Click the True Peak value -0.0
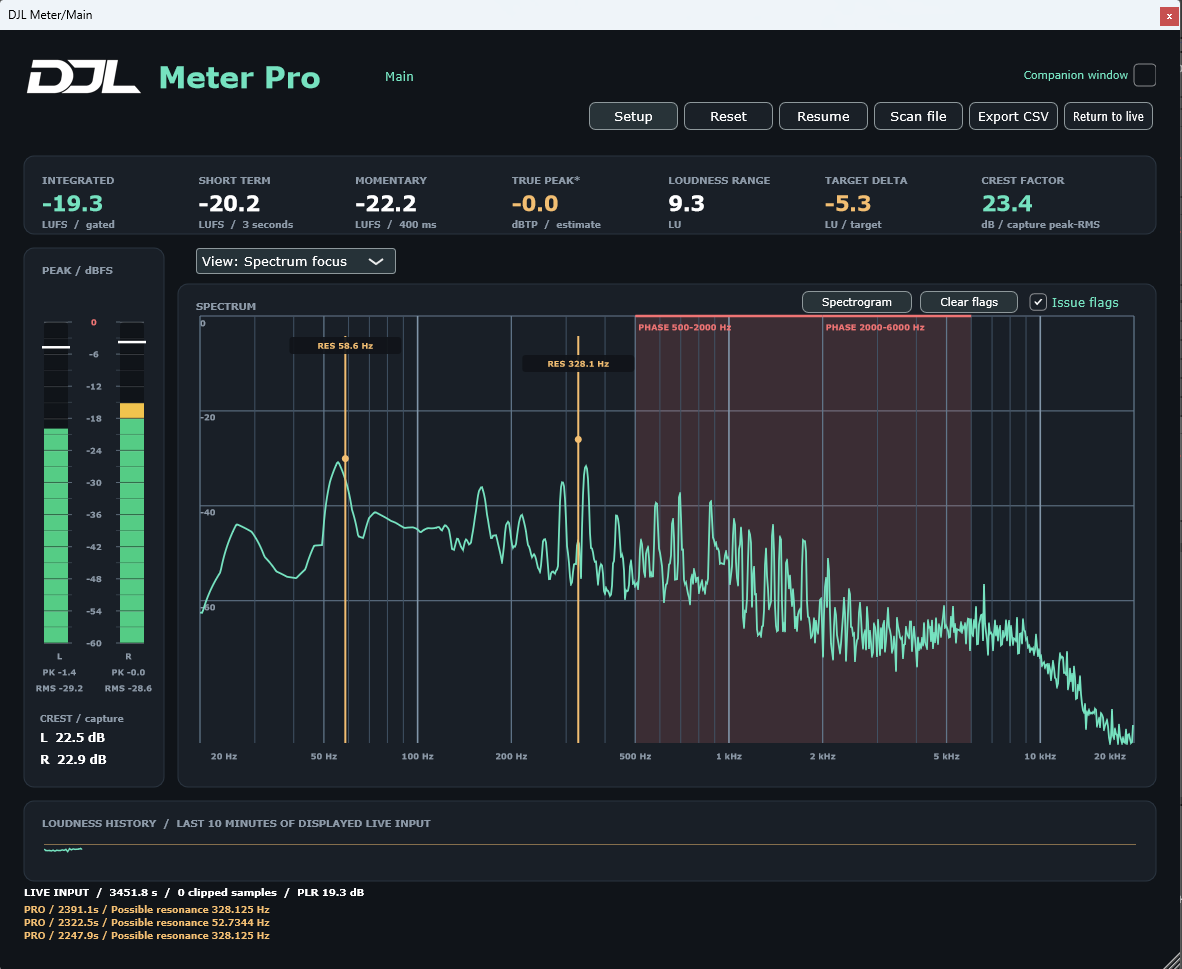1182x969 pixels. pyautogui.click(x=535, y=204)
